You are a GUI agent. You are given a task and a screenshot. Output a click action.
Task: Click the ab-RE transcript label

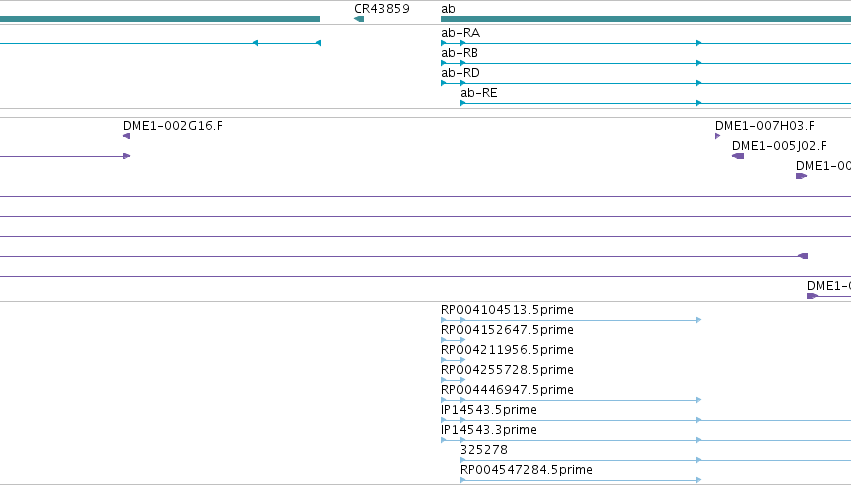[479, 93]
